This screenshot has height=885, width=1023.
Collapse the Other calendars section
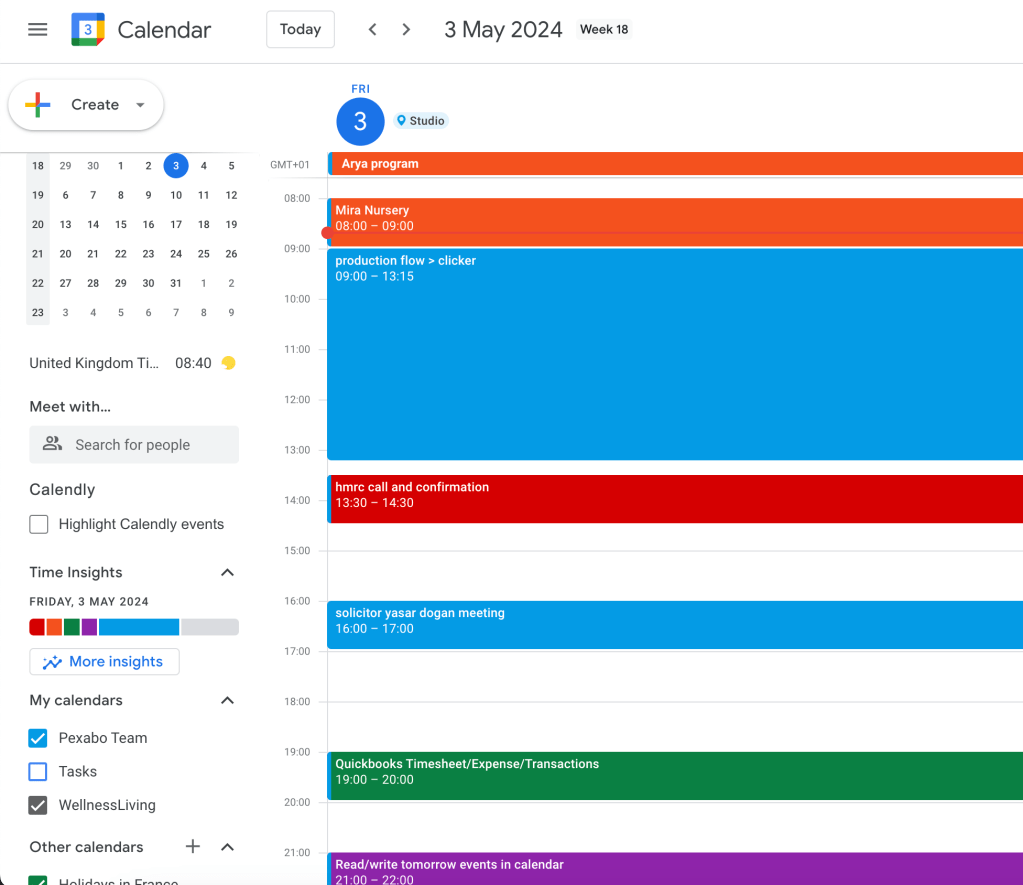click(227, 846)
